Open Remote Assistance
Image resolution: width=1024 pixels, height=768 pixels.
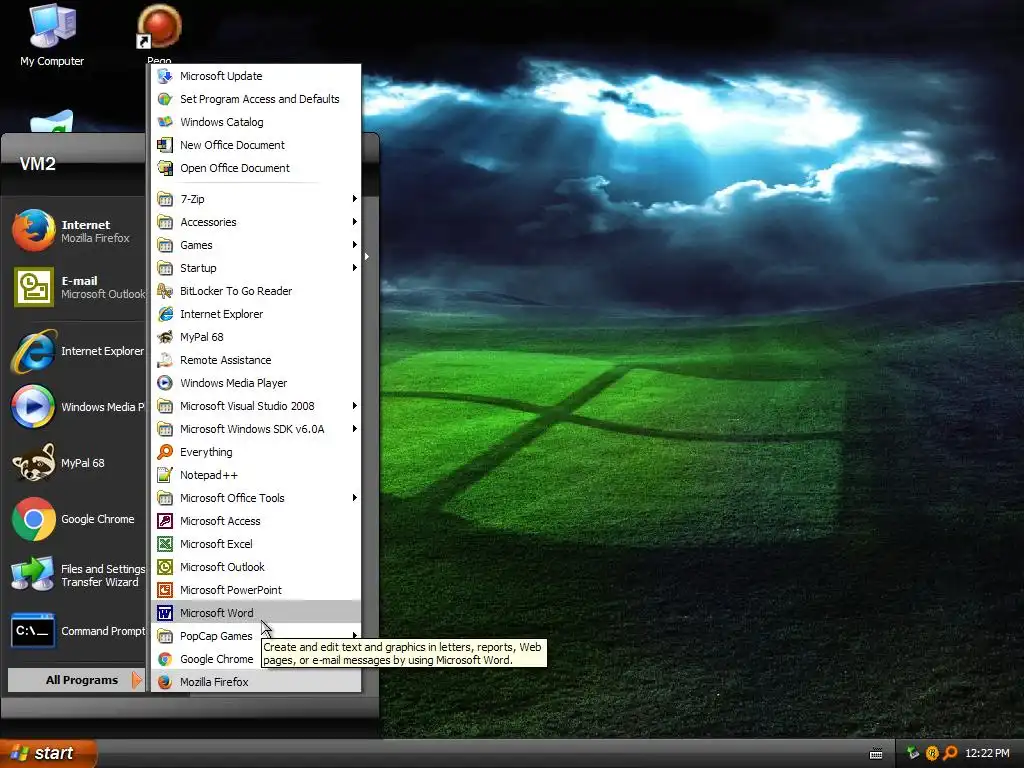click(x=256, y=360)
